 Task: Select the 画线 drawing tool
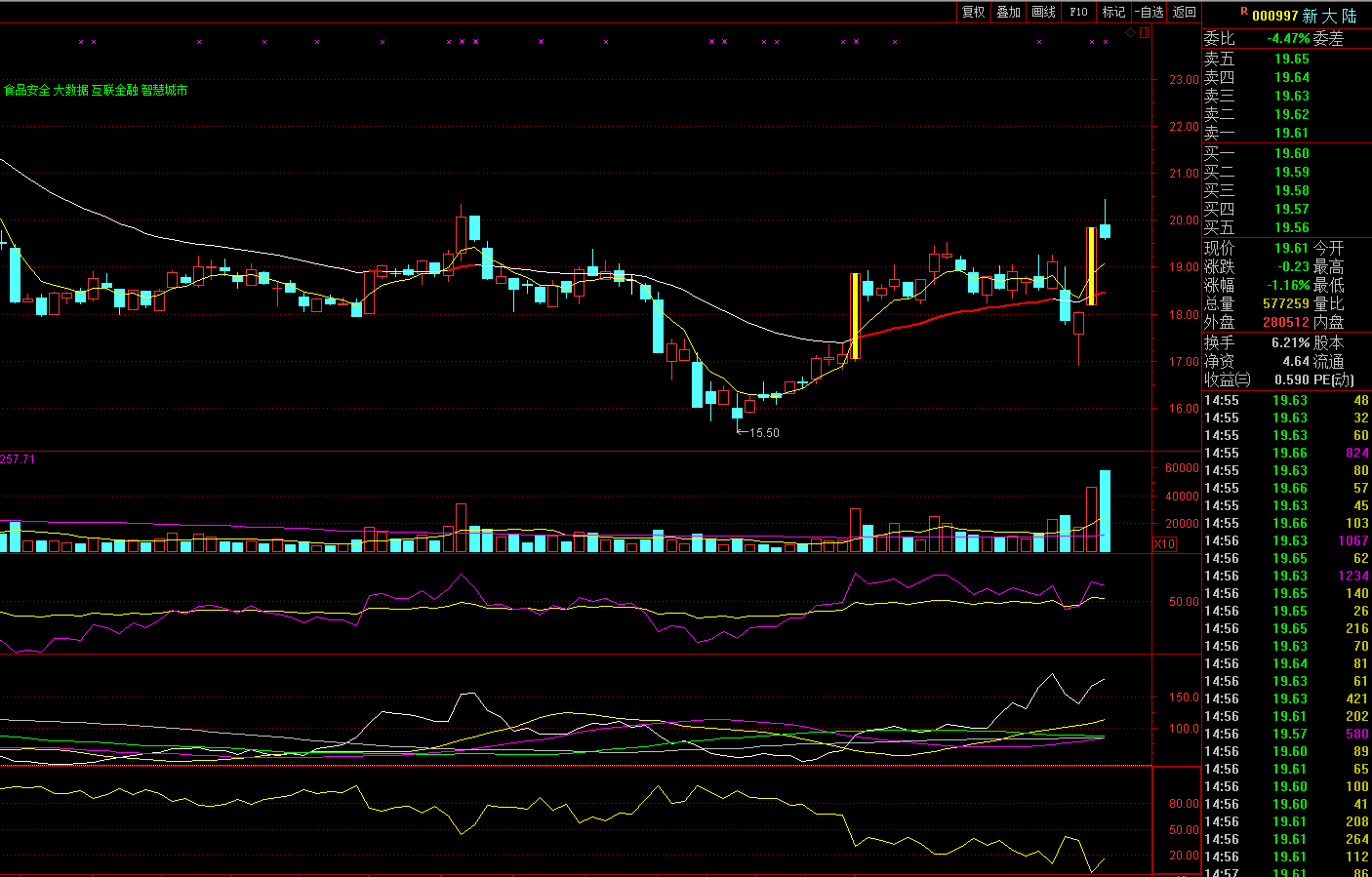(1043, 12)
